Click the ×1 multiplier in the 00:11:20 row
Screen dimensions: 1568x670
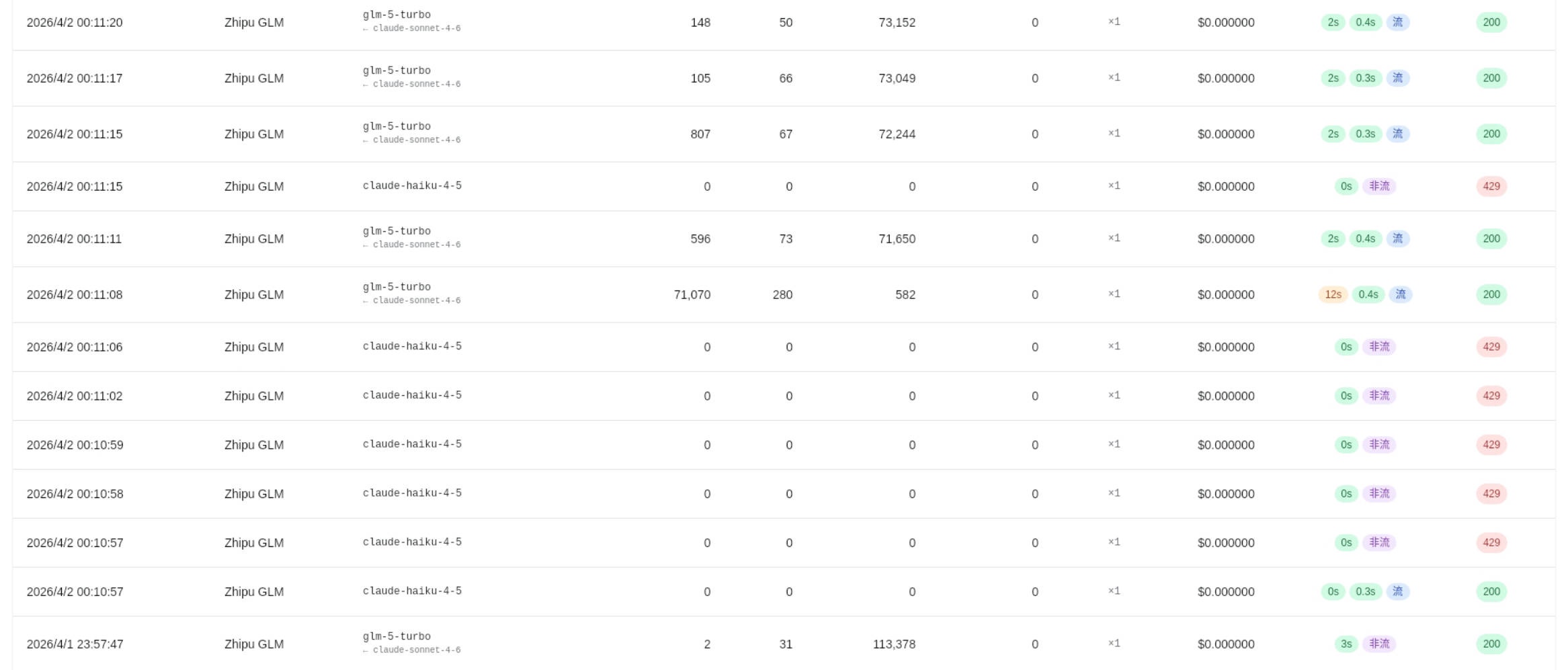pos(1114,22)
